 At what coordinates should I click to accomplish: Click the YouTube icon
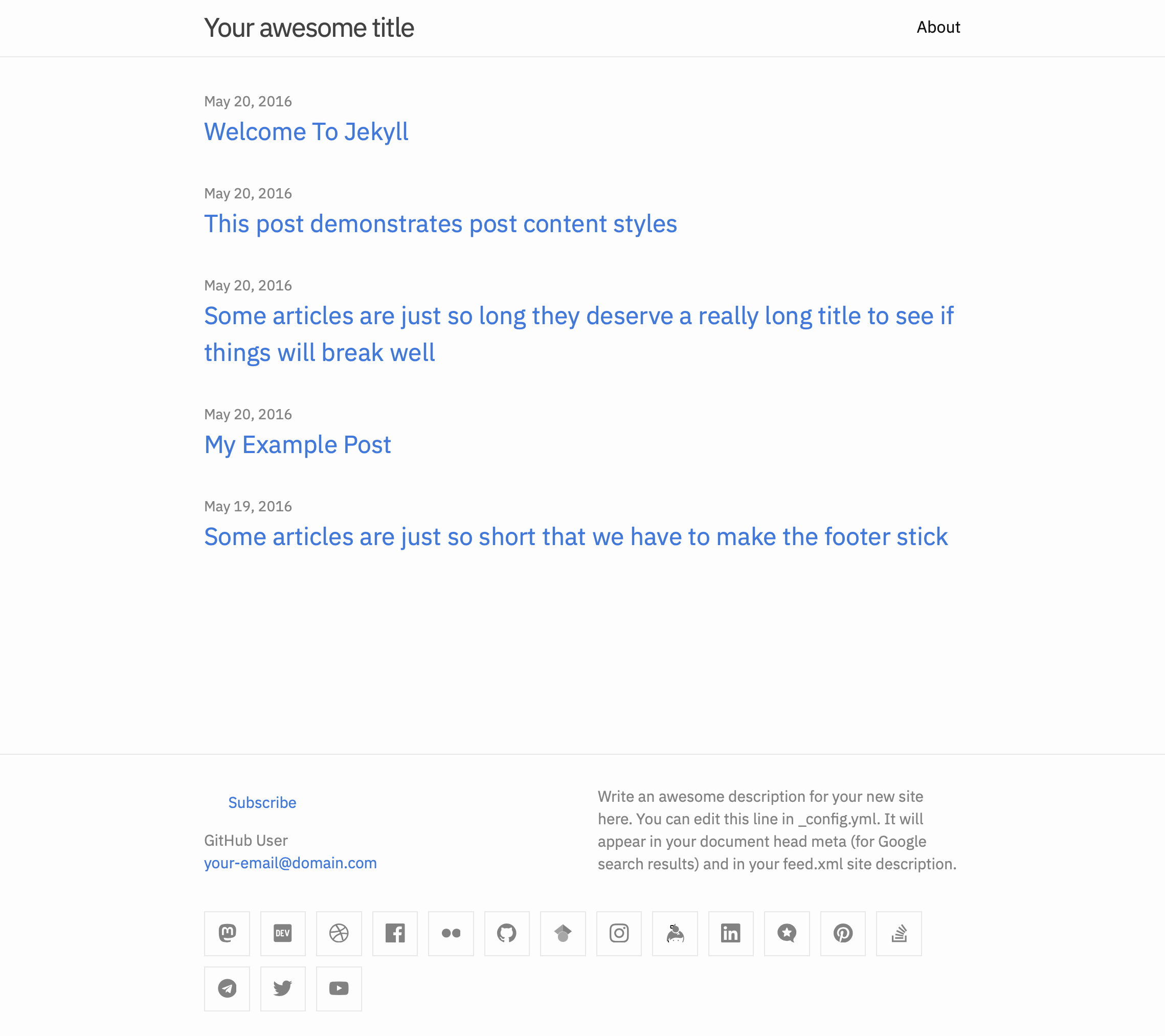pyautogui.click(x=339, y=988)
